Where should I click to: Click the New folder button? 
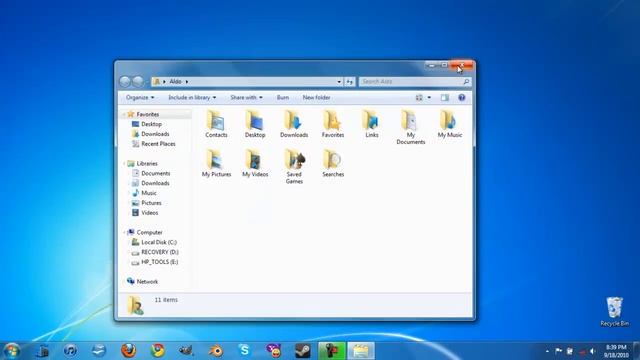point(316,98)
